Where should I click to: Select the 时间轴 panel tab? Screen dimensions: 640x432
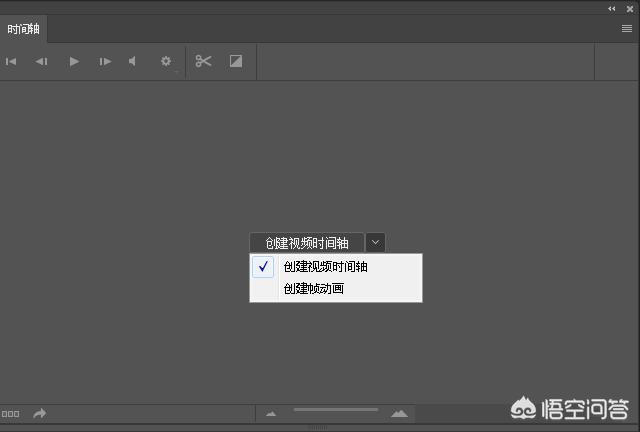[x=23, y=30]
